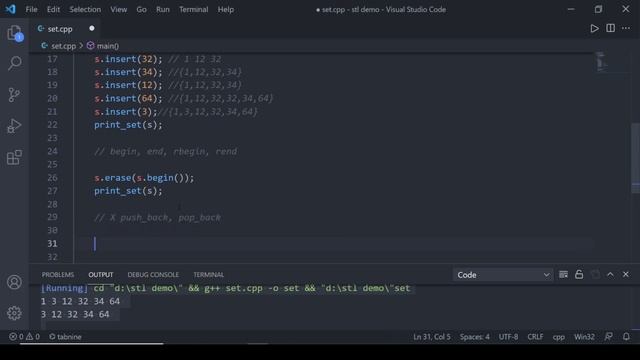The height and width of the screenshot is (360, 640).
Task: Select the cpp language mode
Action: (559, 337)
